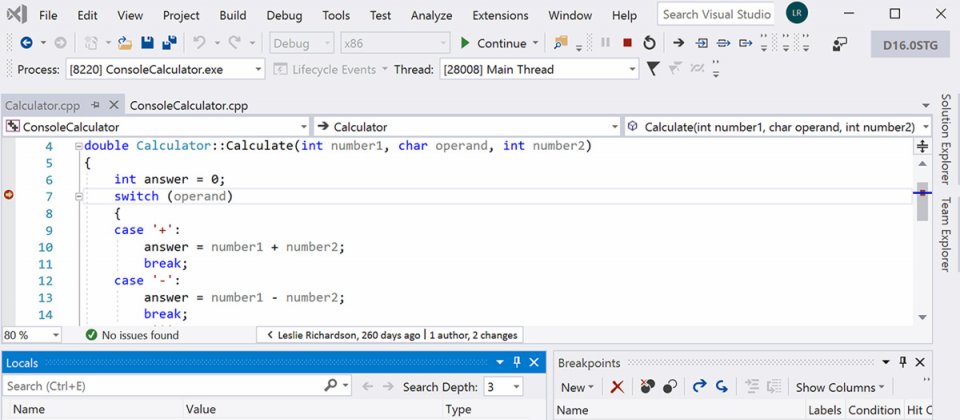960x420 pixels.
Task: Open the Continue button dropdown arrow
Action: (x=536, y=43)
